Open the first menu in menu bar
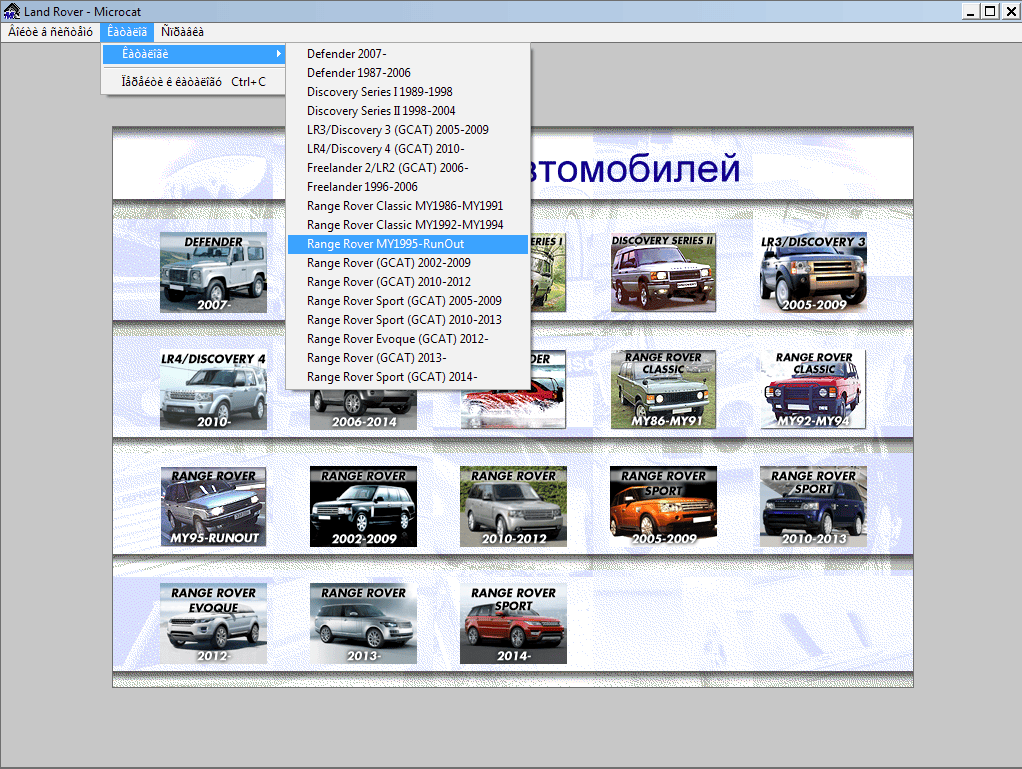Viewport: 1022px width, 769px height. tap(50, 32)
